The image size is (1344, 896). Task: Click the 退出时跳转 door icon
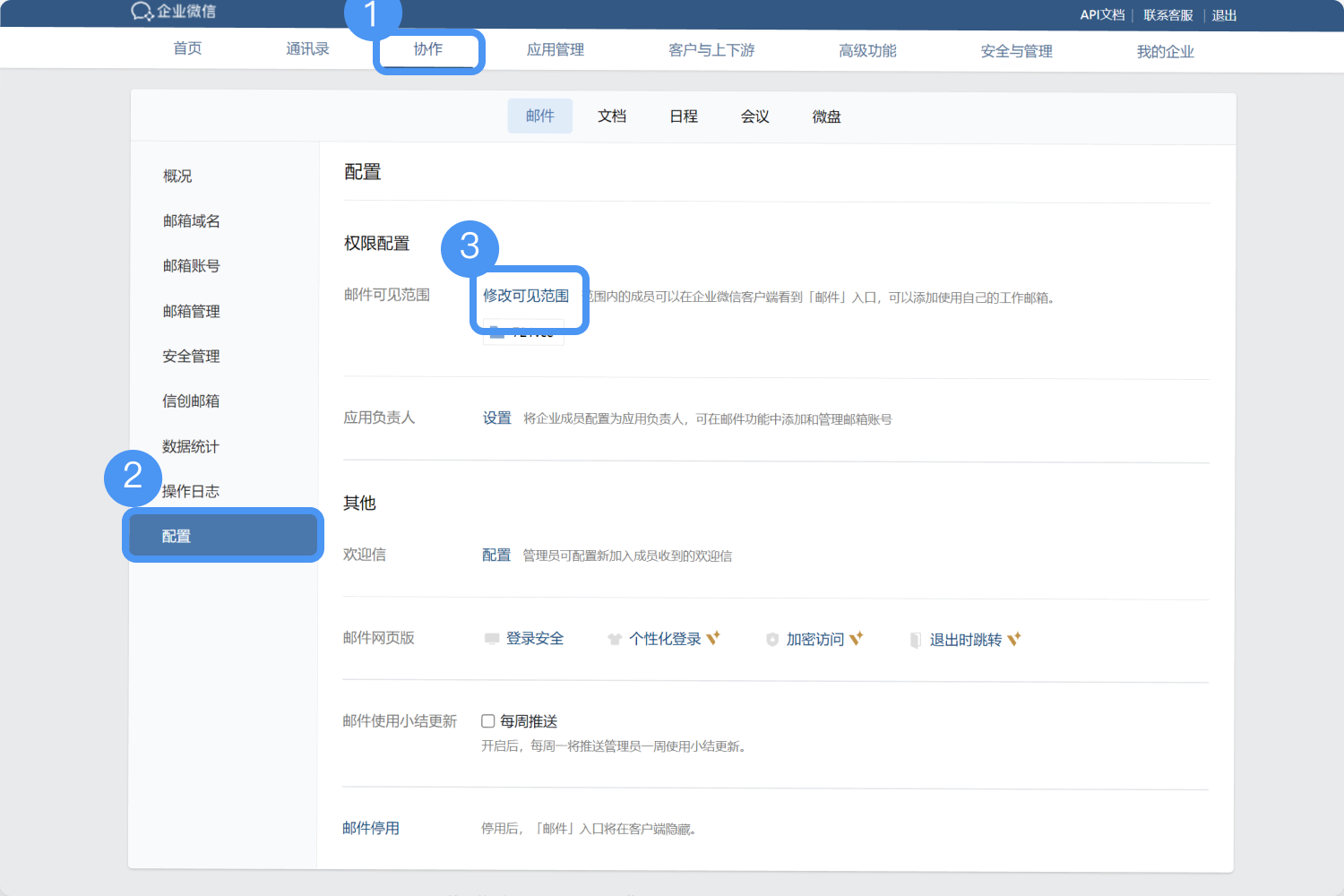(916, 640)
